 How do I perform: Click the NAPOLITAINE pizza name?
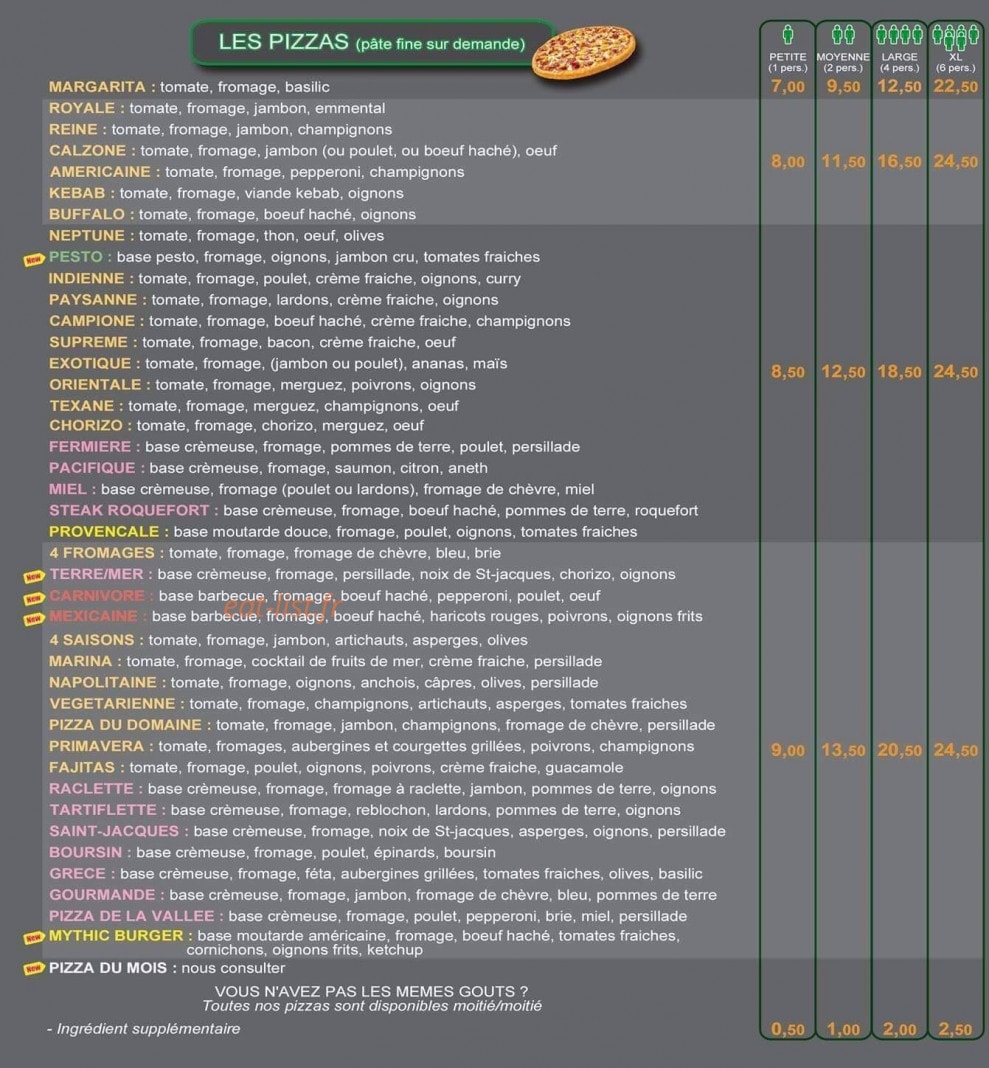(x=102, y=682)
